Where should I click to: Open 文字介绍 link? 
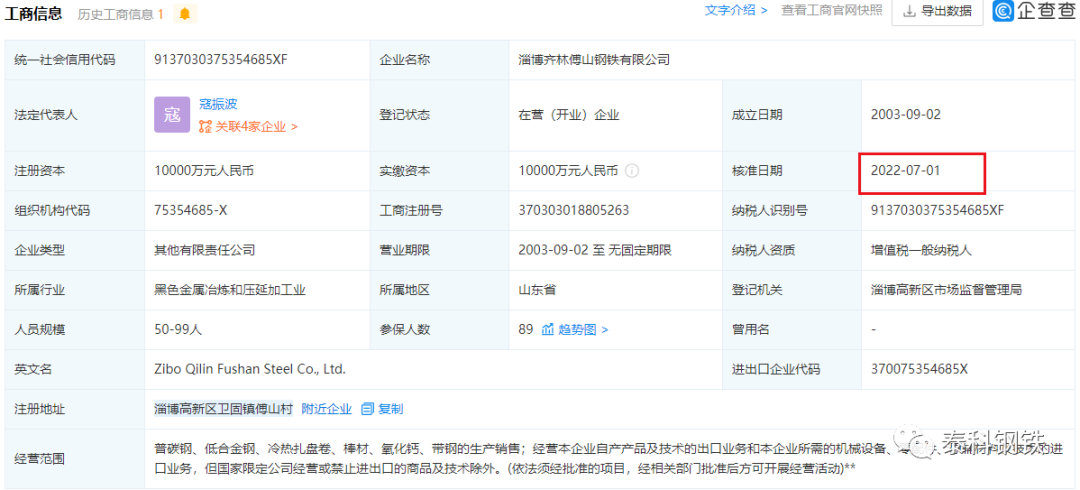tap(736, 10)
